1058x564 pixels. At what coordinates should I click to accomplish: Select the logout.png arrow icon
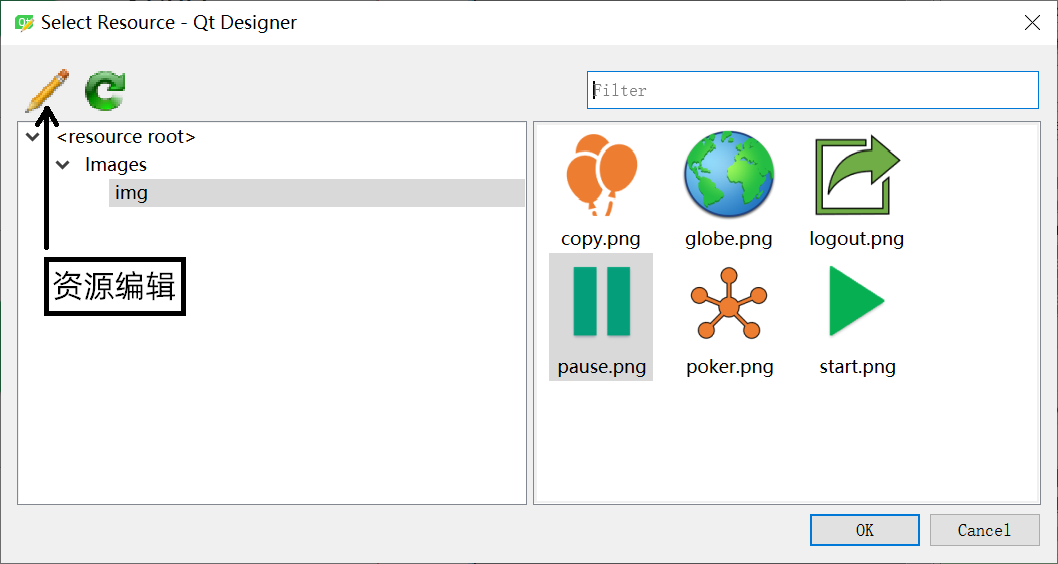857,175
